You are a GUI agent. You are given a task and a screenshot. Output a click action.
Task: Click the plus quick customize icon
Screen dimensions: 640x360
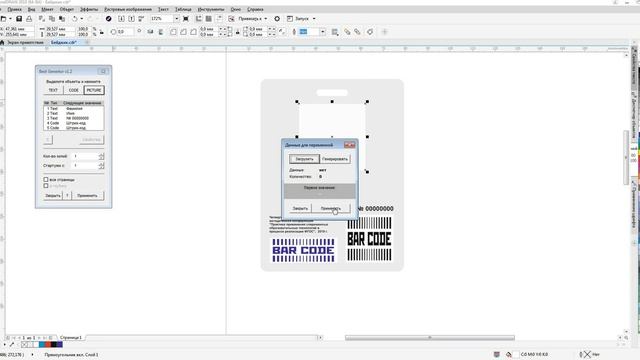pyautogui.click(x=384, y=32)
